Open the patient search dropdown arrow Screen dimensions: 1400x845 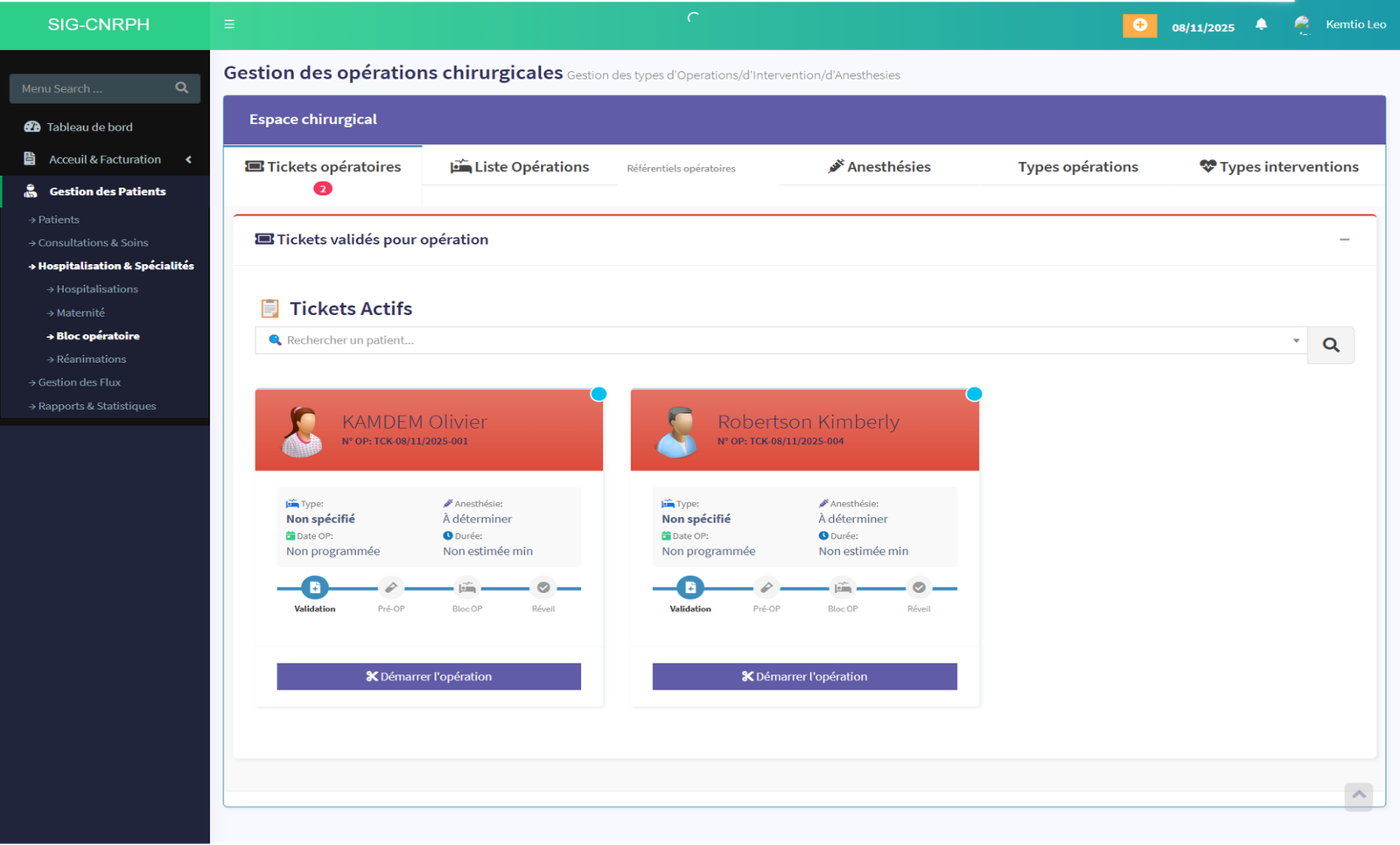point(1296,341)
